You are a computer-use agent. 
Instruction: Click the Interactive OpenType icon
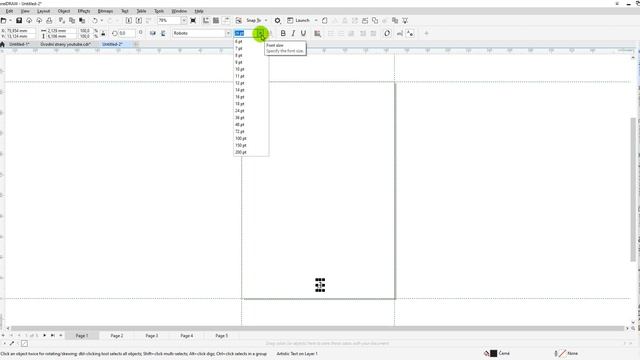[x=387, y=33]
